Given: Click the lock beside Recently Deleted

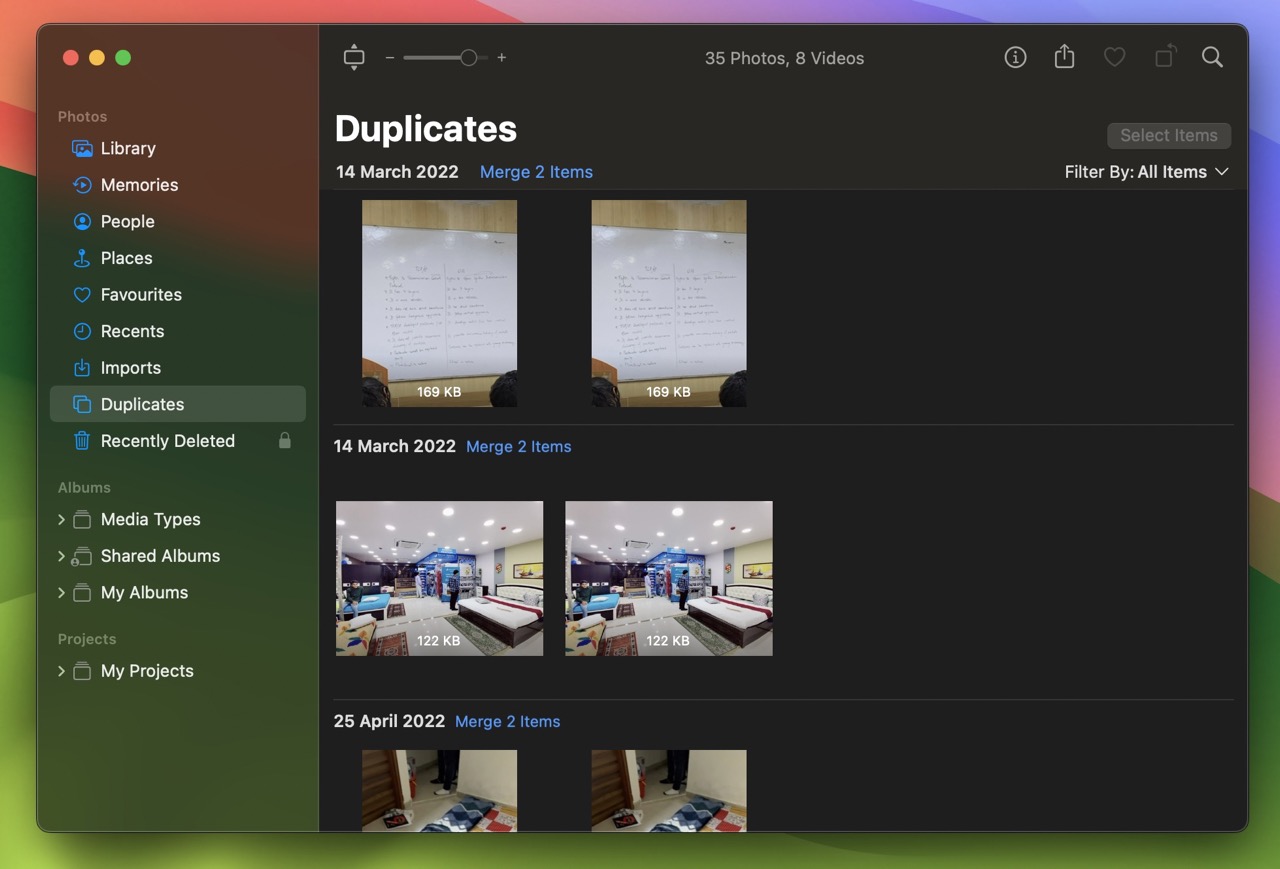Looking at the screenshot, I should (286, 440).
